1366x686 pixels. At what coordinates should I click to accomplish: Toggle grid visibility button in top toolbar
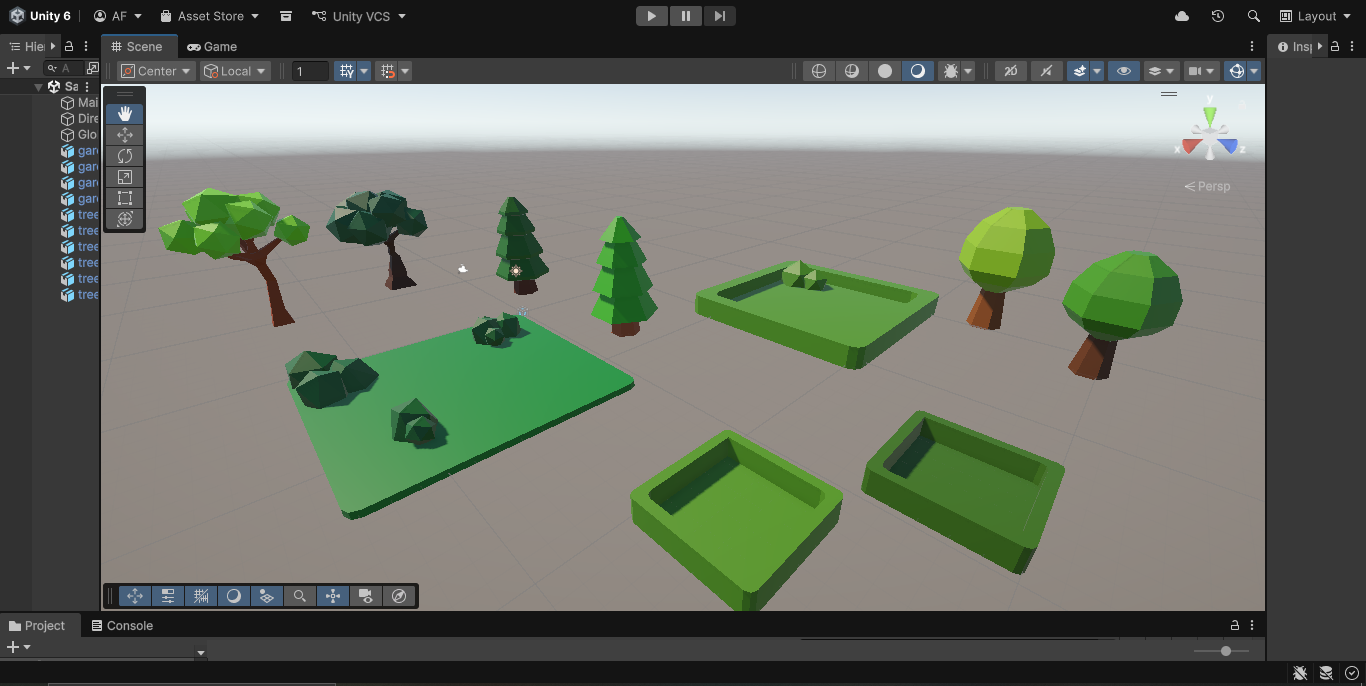pyautogui.click(x=346, y=71)
